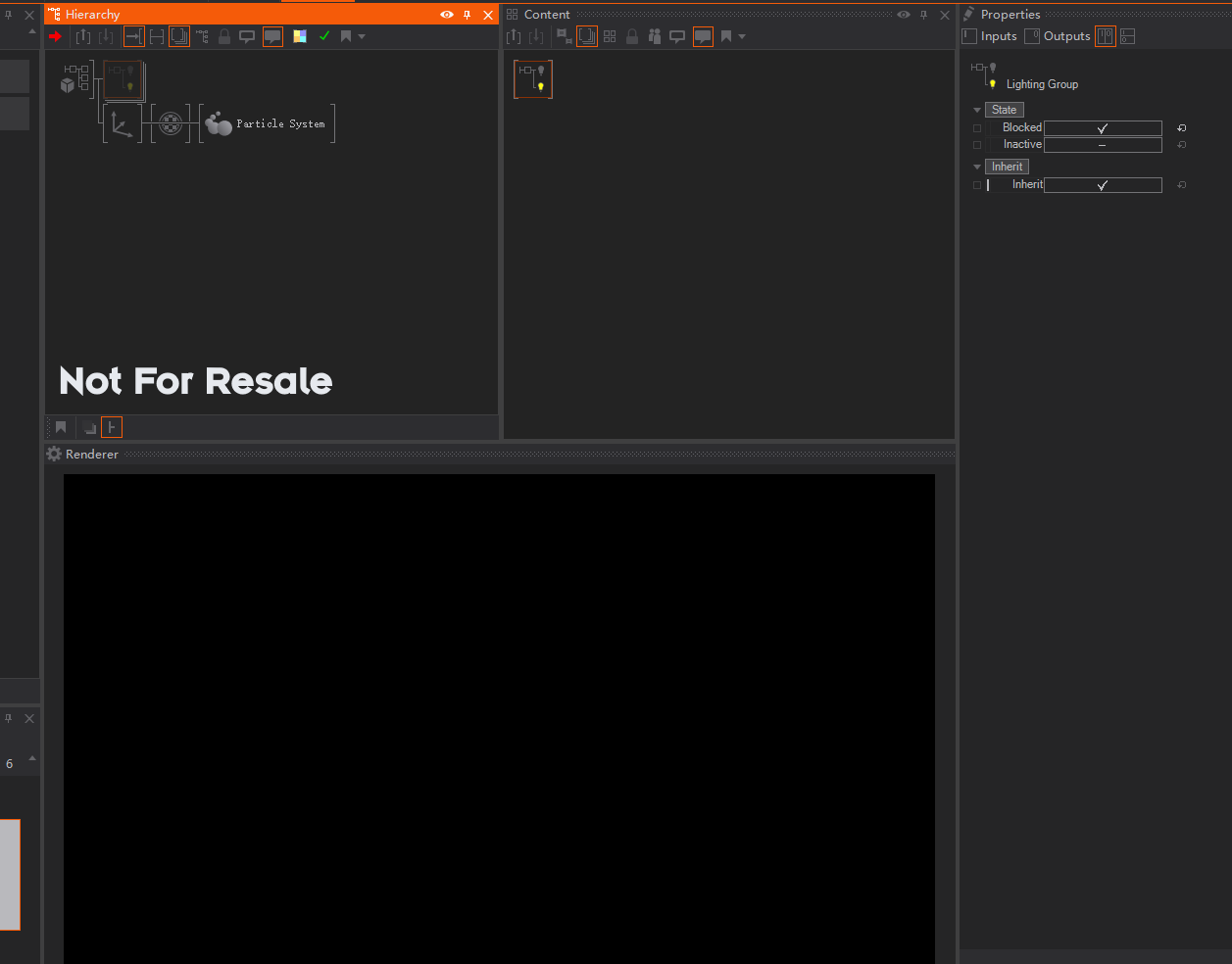The height and width of the screenshot is (964, 1232).
Task: Select the Lighting Group thumbnail in Content panel
Action: 533,79
